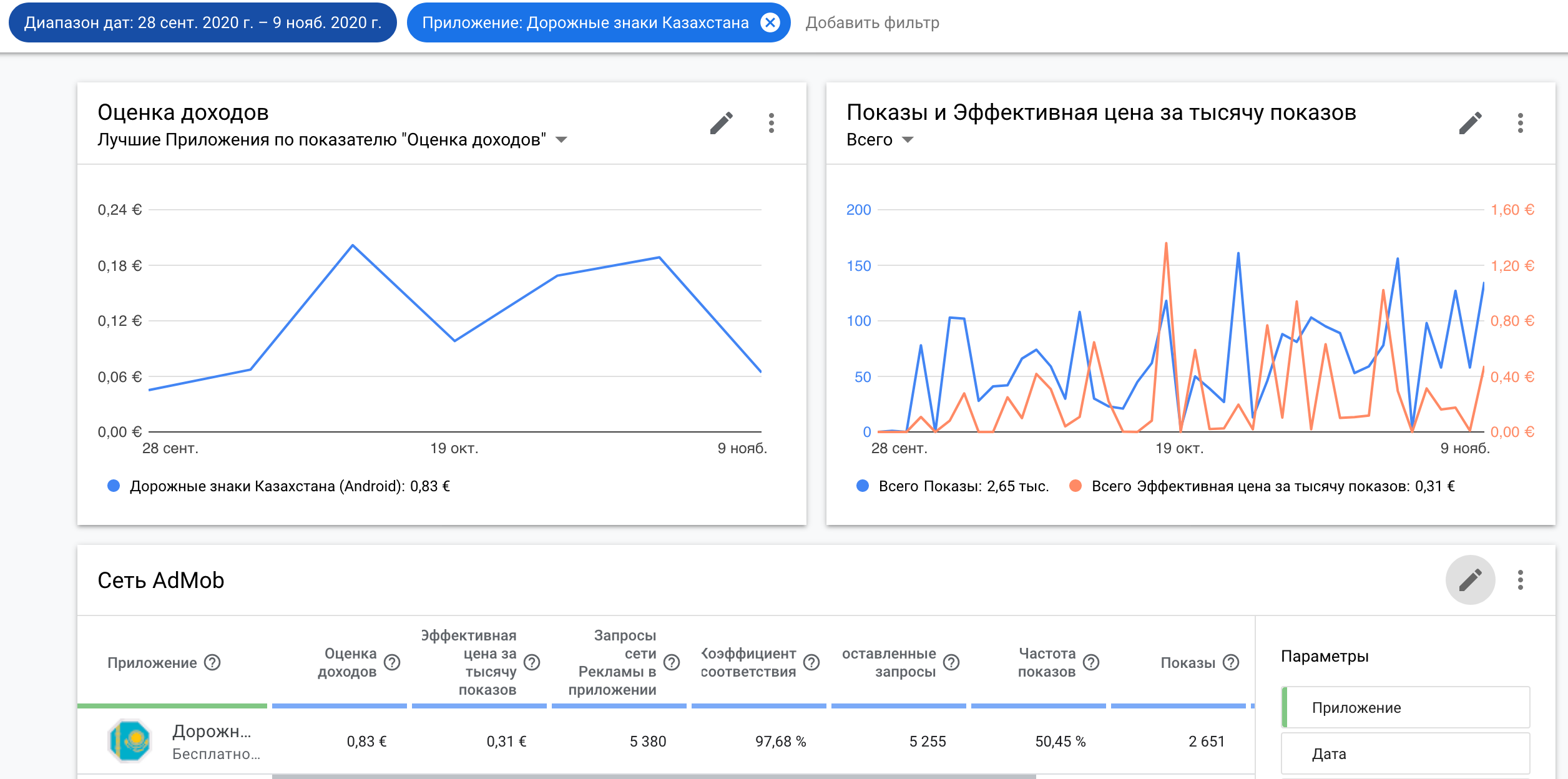The image size is (1568, 779).
Task: Click the Сеть AdMob card title
Action: 161,581
